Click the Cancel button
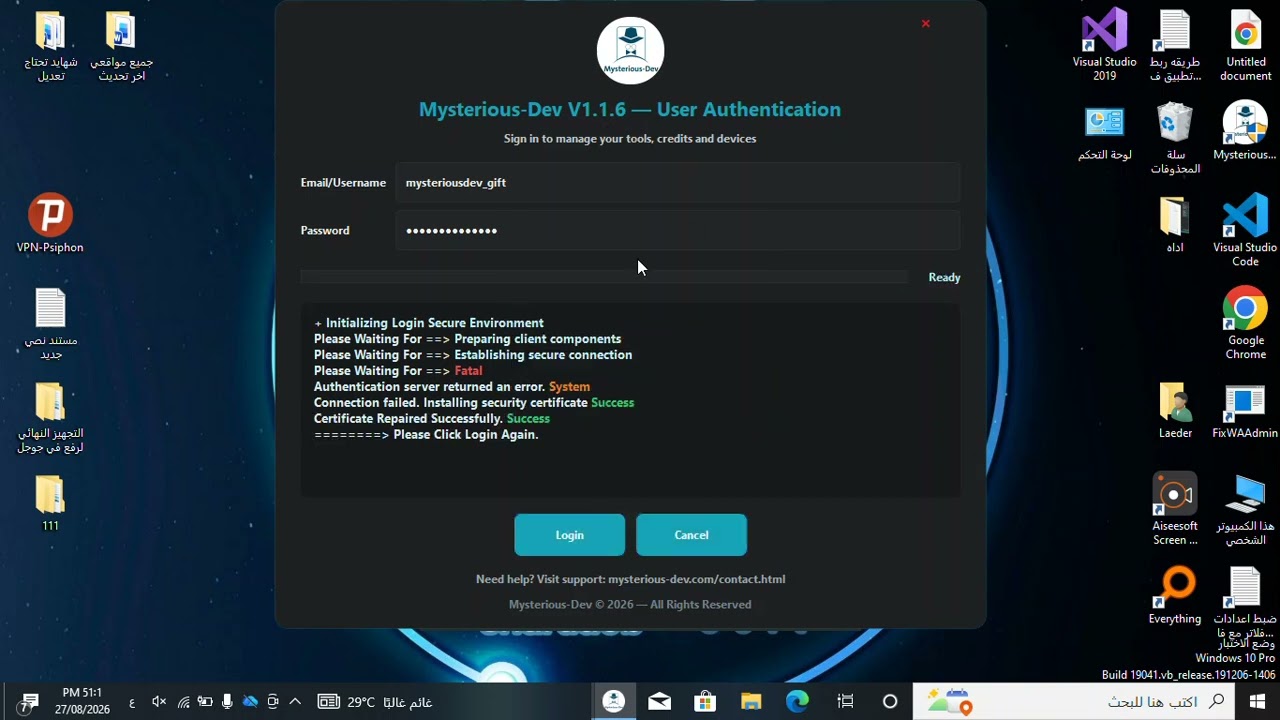 pos(691,535)
